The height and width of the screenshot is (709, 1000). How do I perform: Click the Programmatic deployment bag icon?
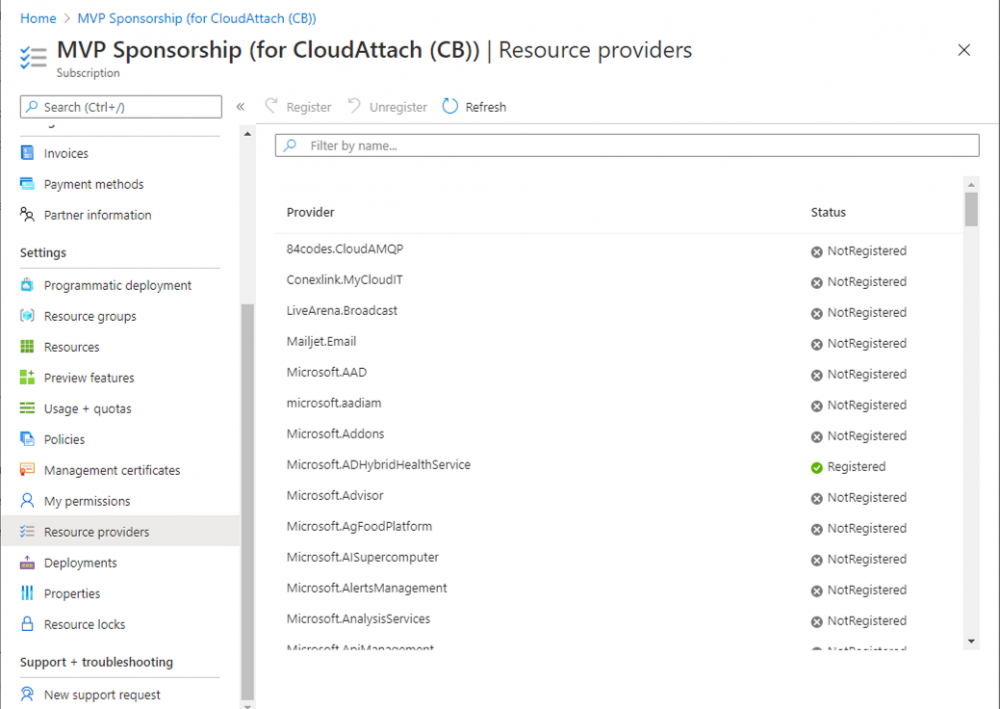point(27,284)
